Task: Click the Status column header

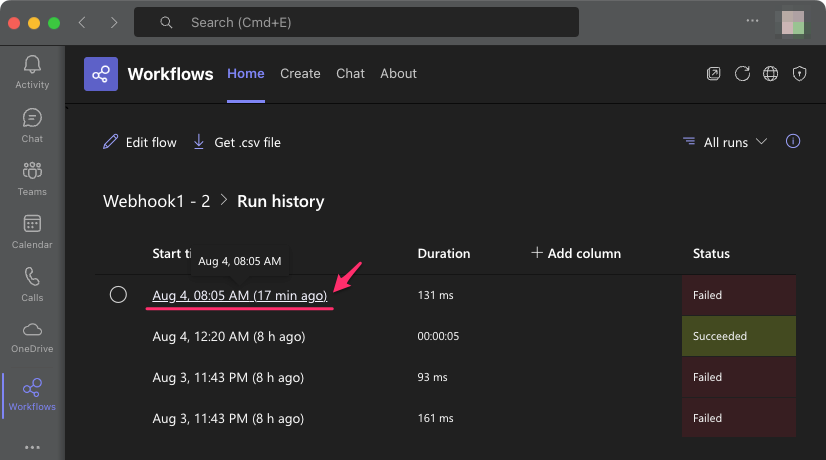Action: pyautogui.click(x=711, y=253)
